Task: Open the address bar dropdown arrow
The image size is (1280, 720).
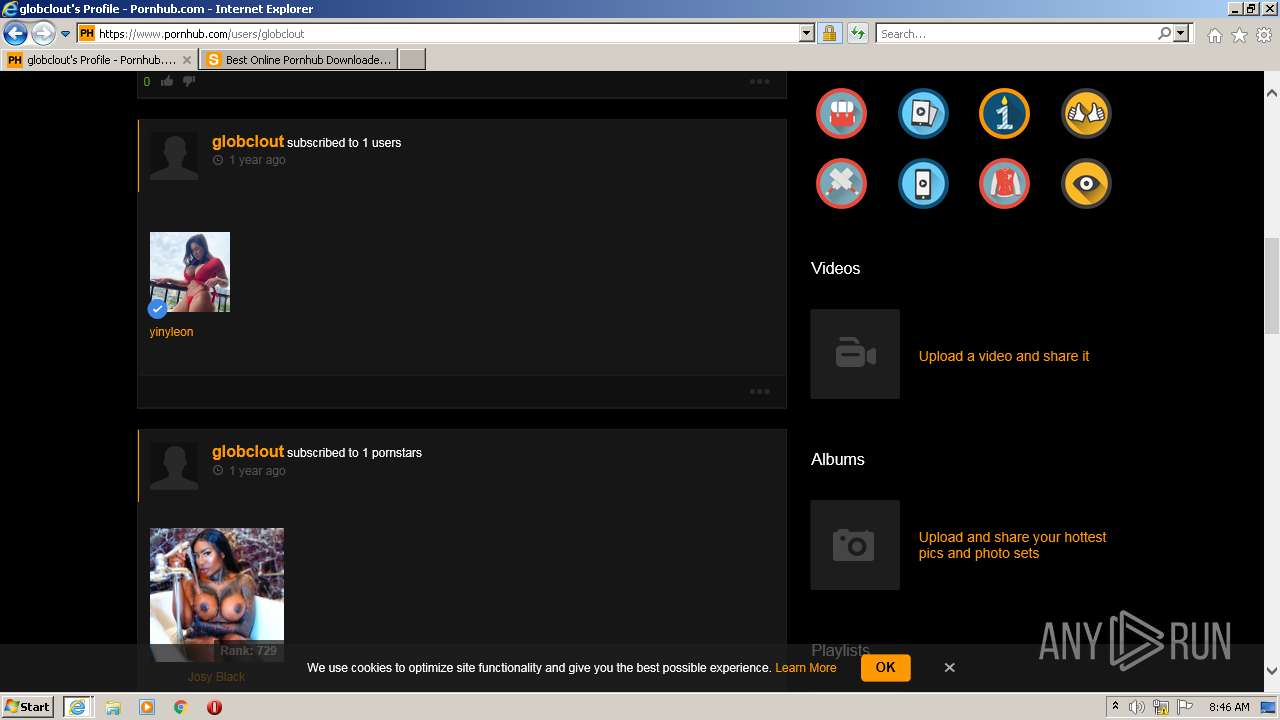Action: [x=807, y=33]
